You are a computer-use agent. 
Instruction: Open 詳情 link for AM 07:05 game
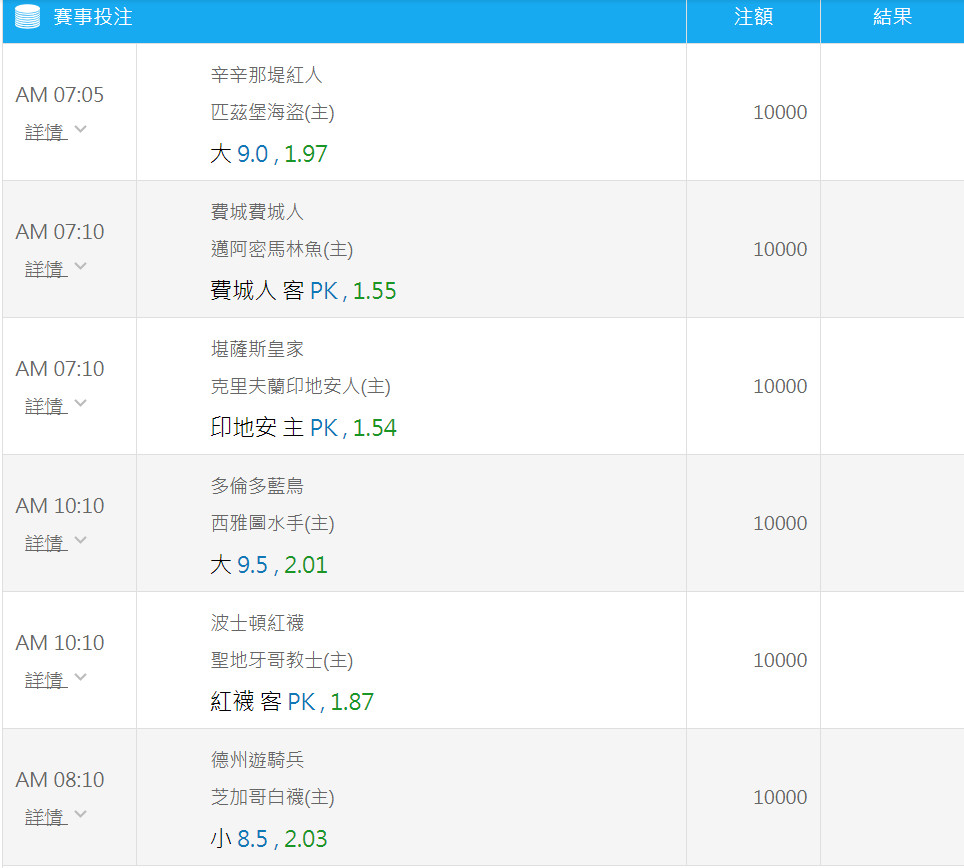(x=45, y=132)
